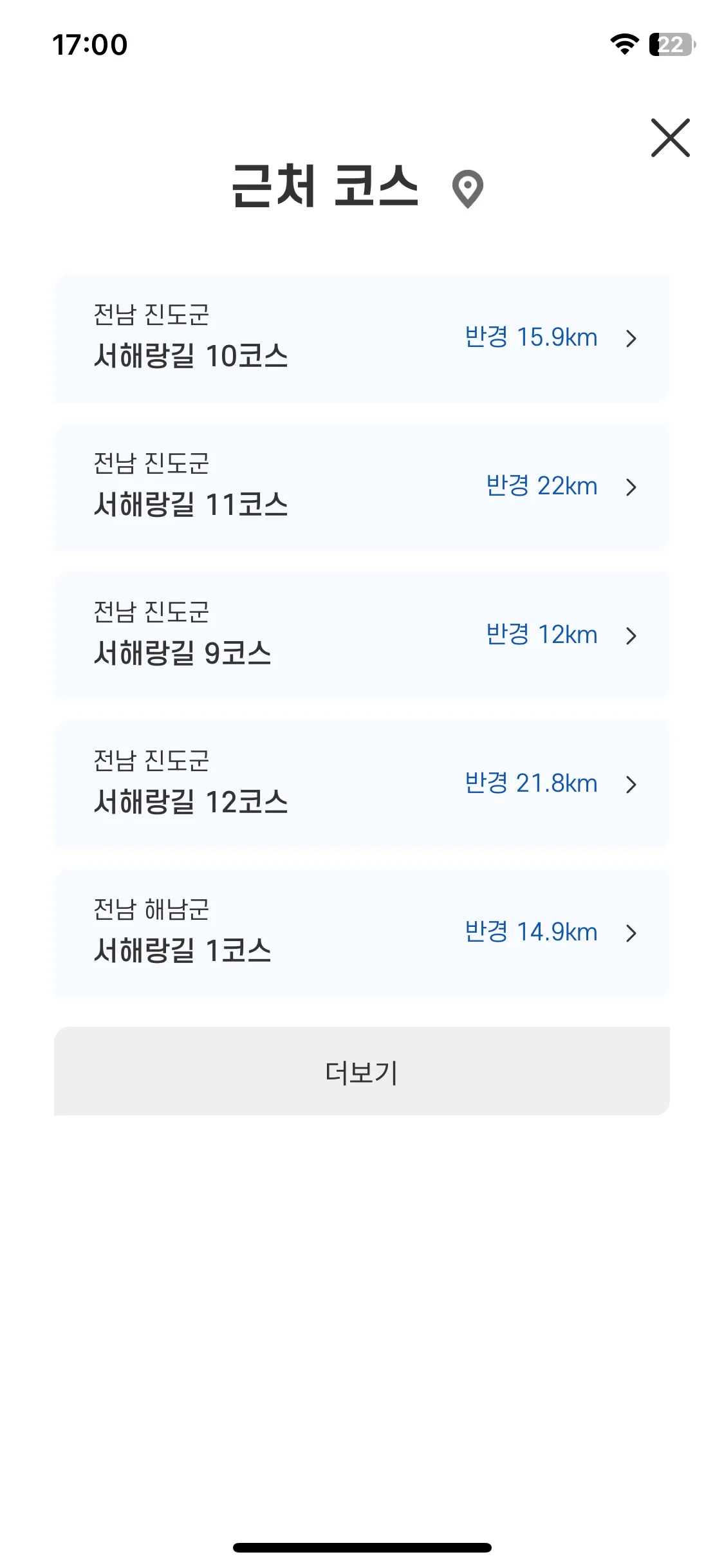Tap the Wi-Fi status icon
This screenshot has height=1568, width=724.
point(624,44)
